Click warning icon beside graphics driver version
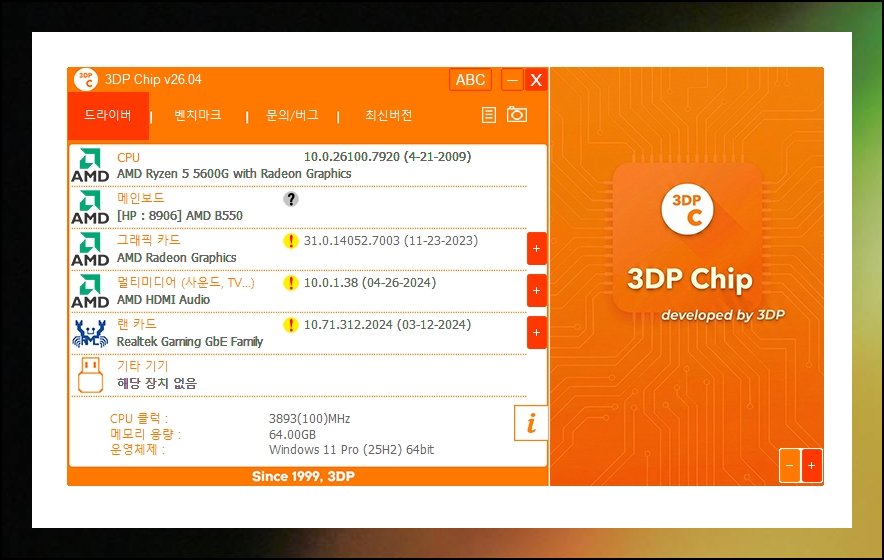The image size is (884, 560). click(290, 241)
